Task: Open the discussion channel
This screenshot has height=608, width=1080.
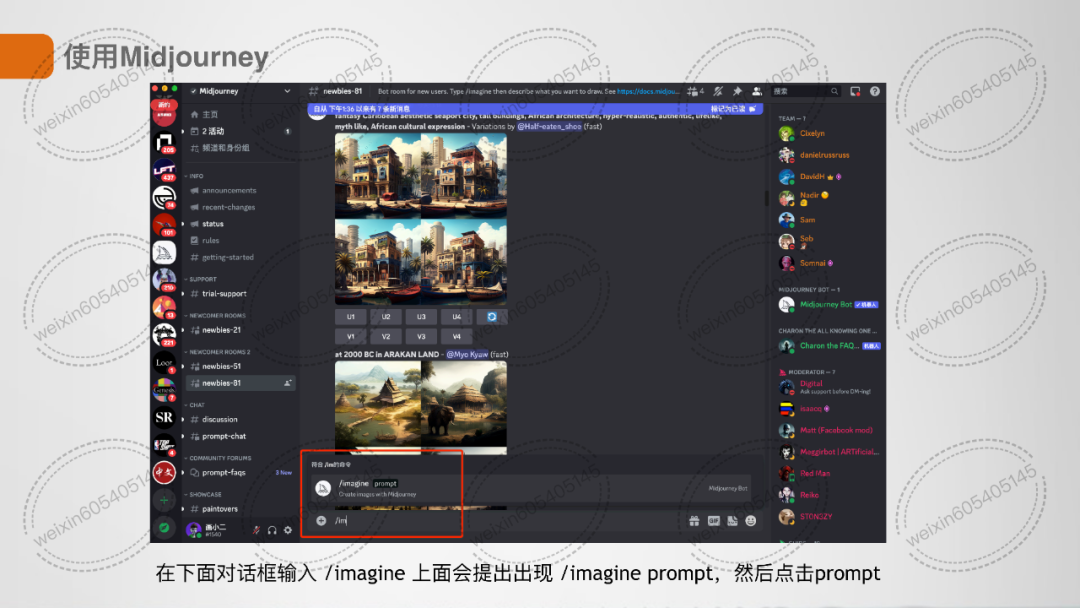Action: click(x=220, y=419)
